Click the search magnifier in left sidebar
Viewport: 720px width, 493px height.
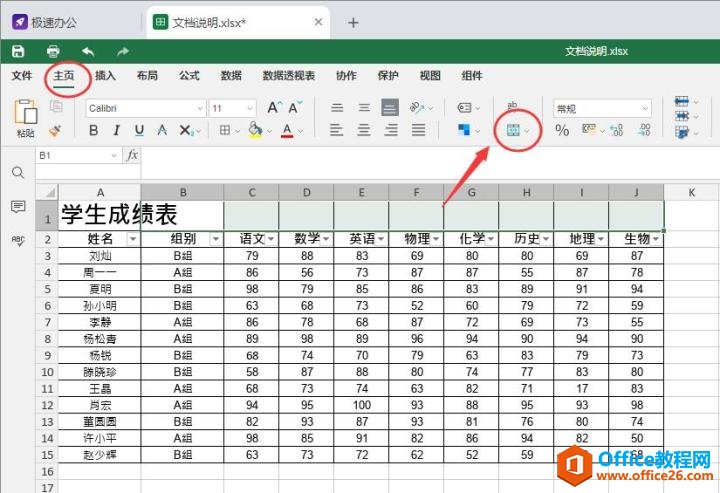coord(18,173)
